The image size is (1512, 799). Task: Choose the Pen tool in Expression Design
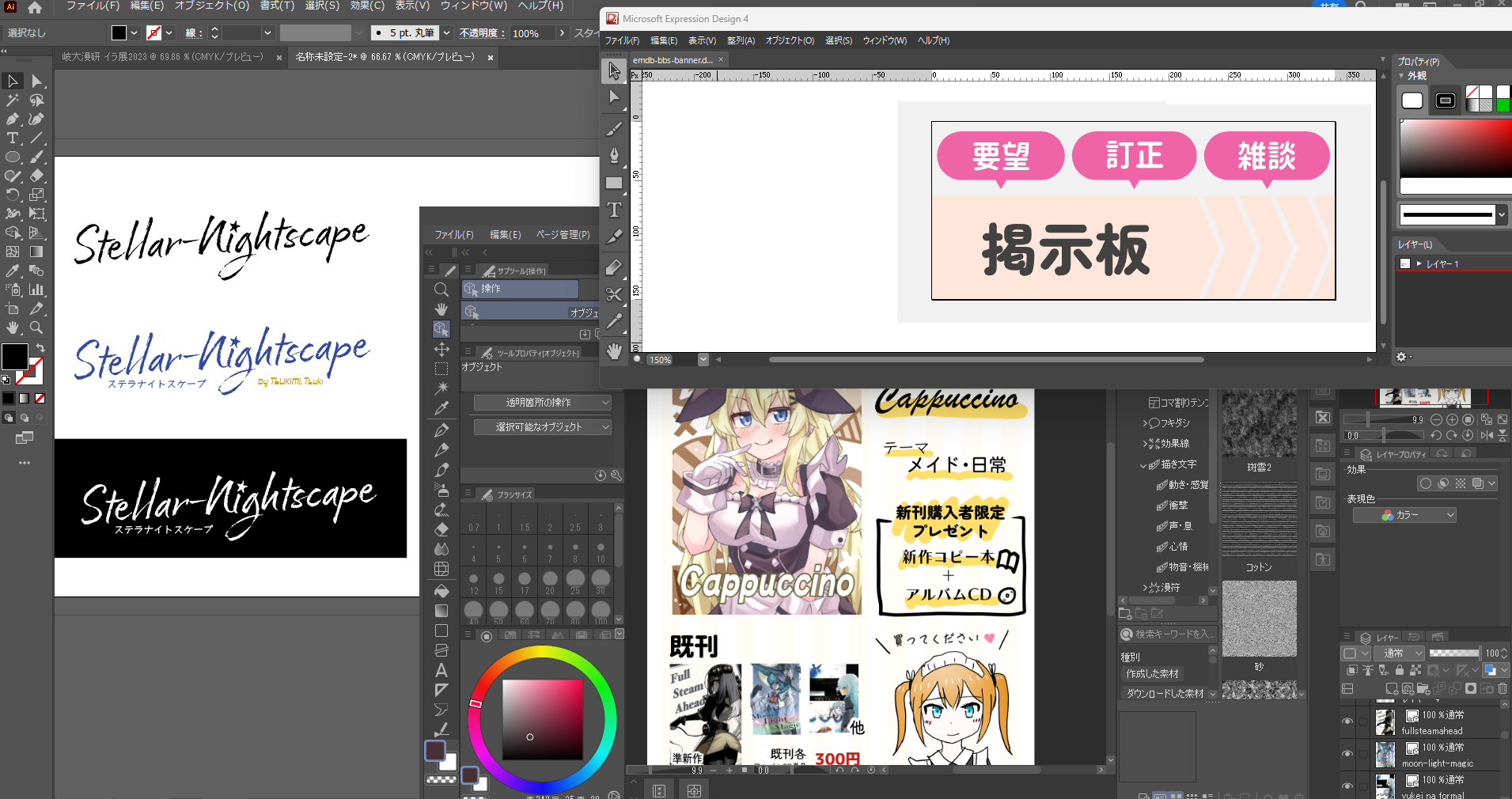coord(614,155)
